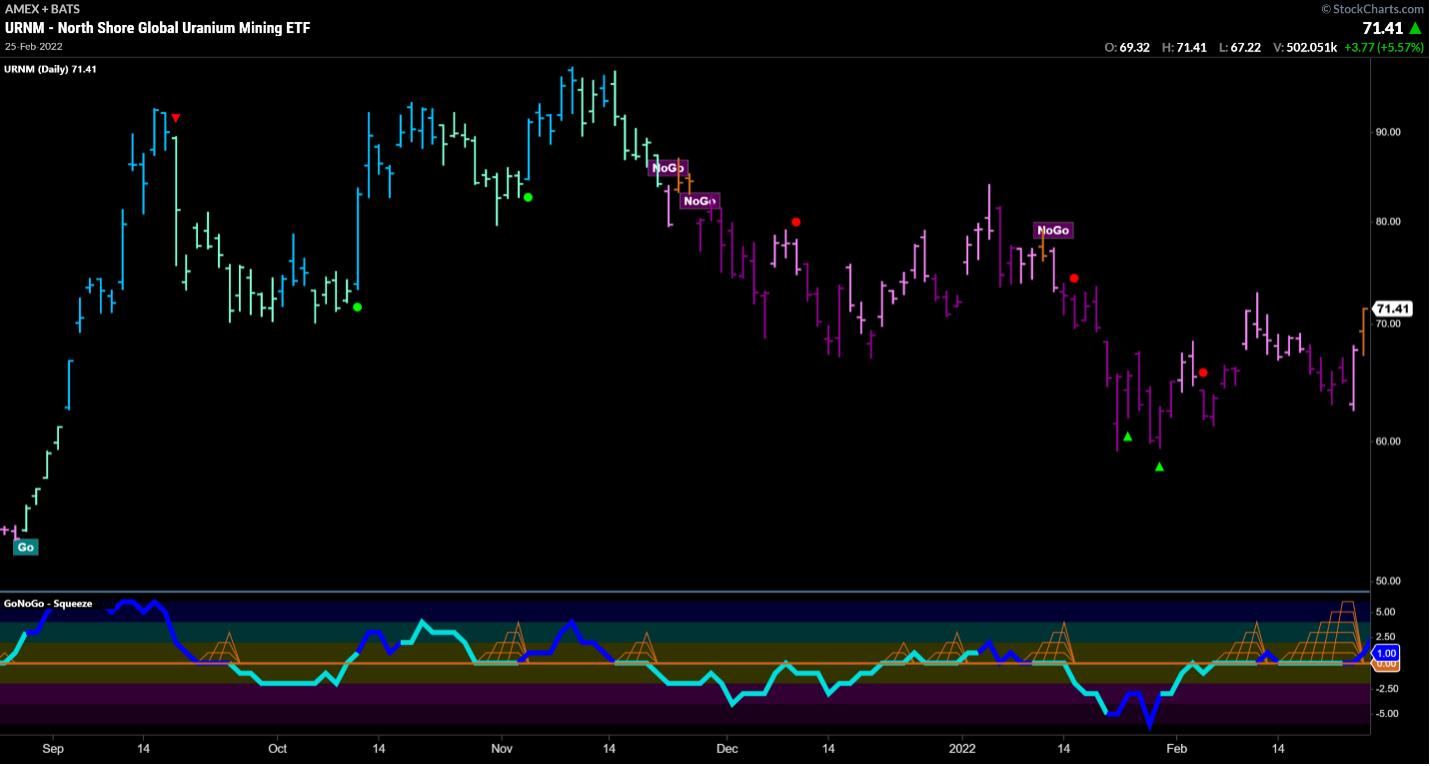Click the 2022 label on time axis
This screenshot has height=766, width=1430.
click(961, 748)
